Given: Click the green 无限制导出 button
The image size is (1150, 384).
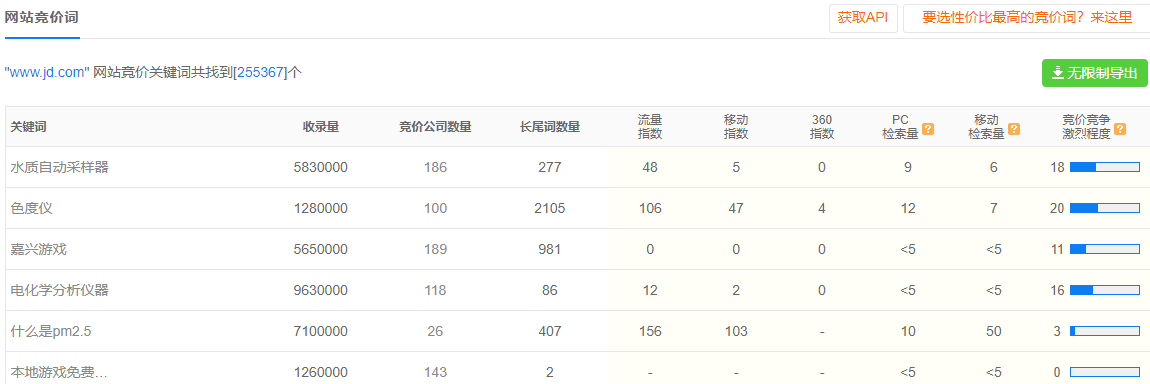Looking at the screenshot, I should pos(1094,73).
